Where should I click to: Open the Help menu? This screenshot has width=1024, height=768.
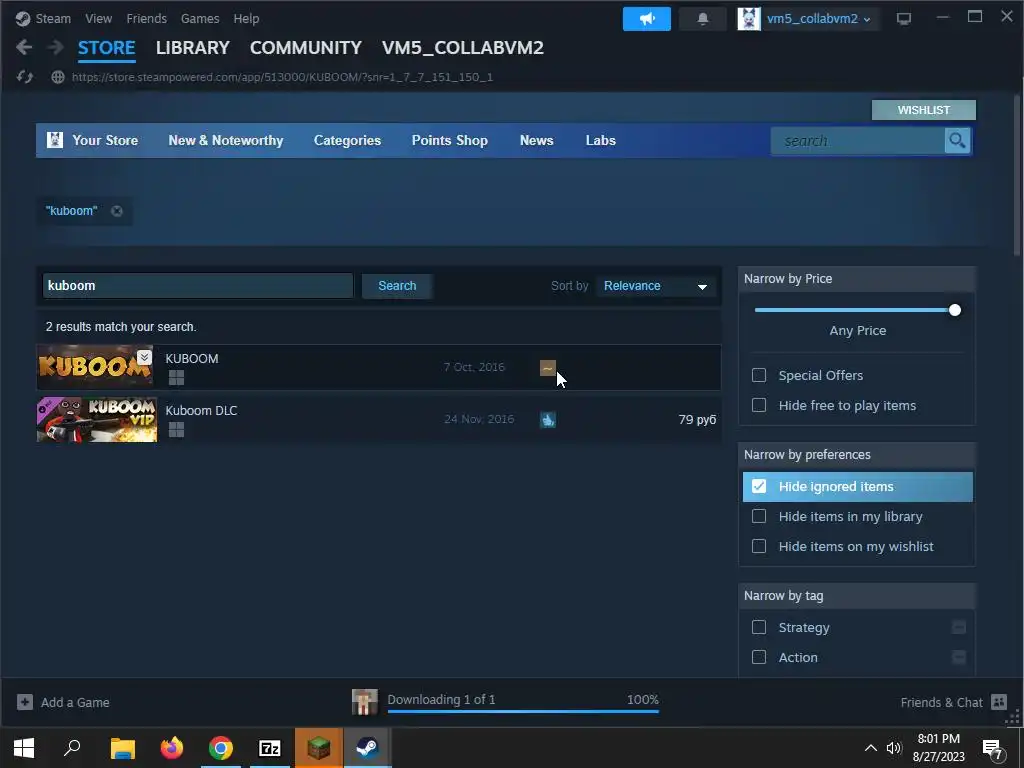pos(246,19)
